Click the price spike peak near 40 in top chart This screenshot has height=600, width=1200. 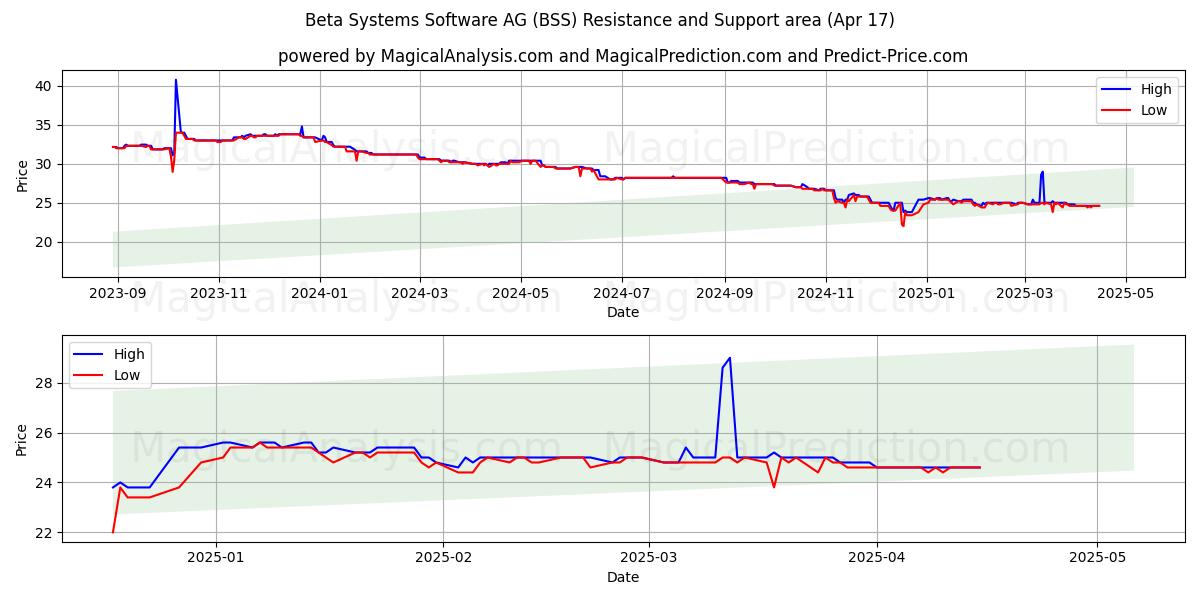176,80
